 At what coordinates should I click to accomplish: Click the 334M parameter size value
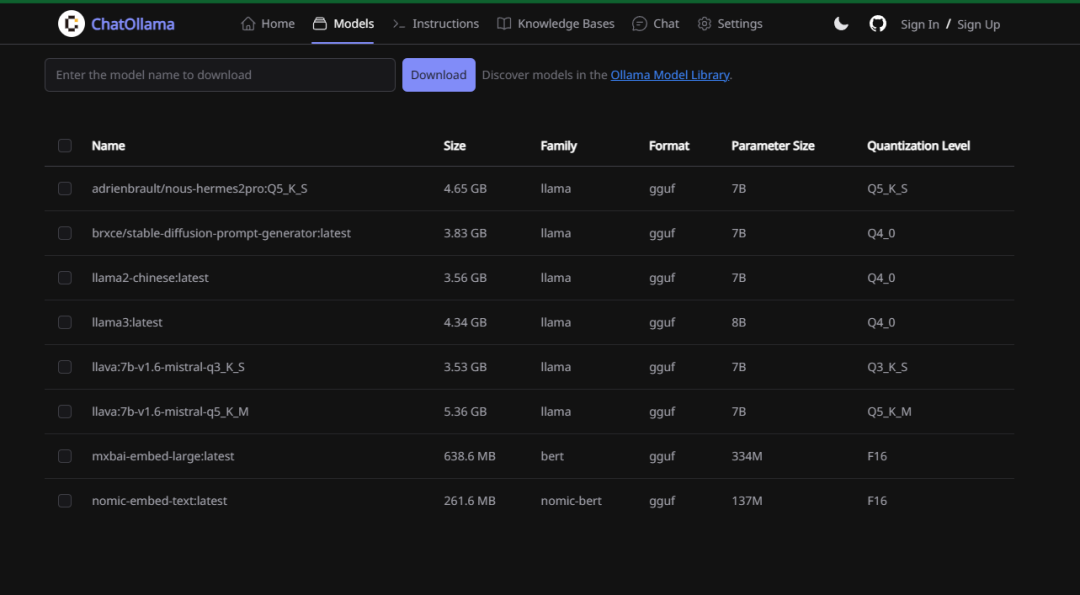747,456
